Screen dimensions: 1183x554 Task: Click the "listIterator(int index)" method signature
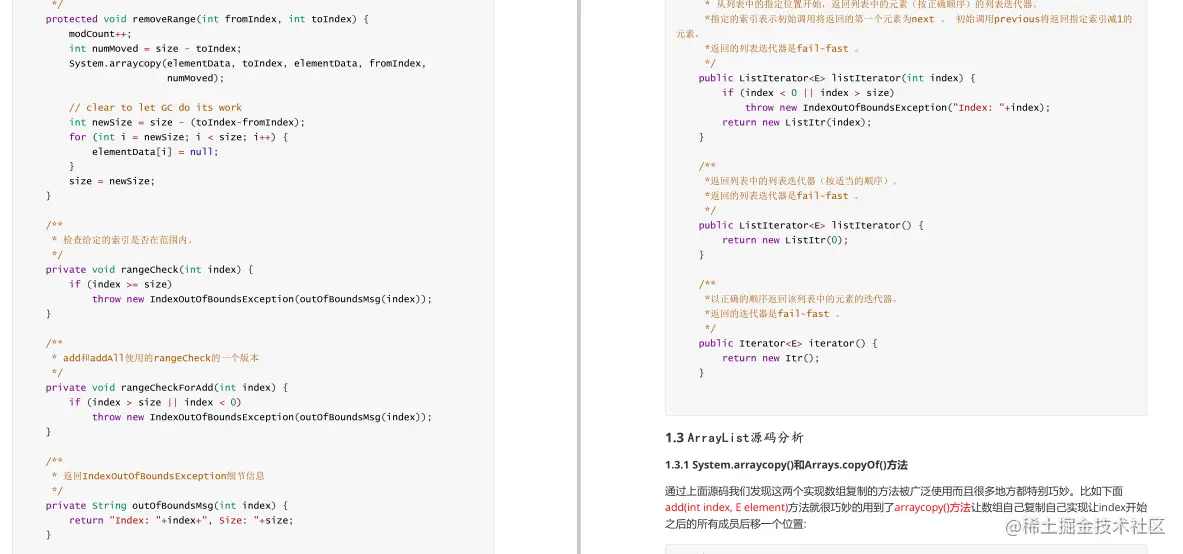coord(837,78)
